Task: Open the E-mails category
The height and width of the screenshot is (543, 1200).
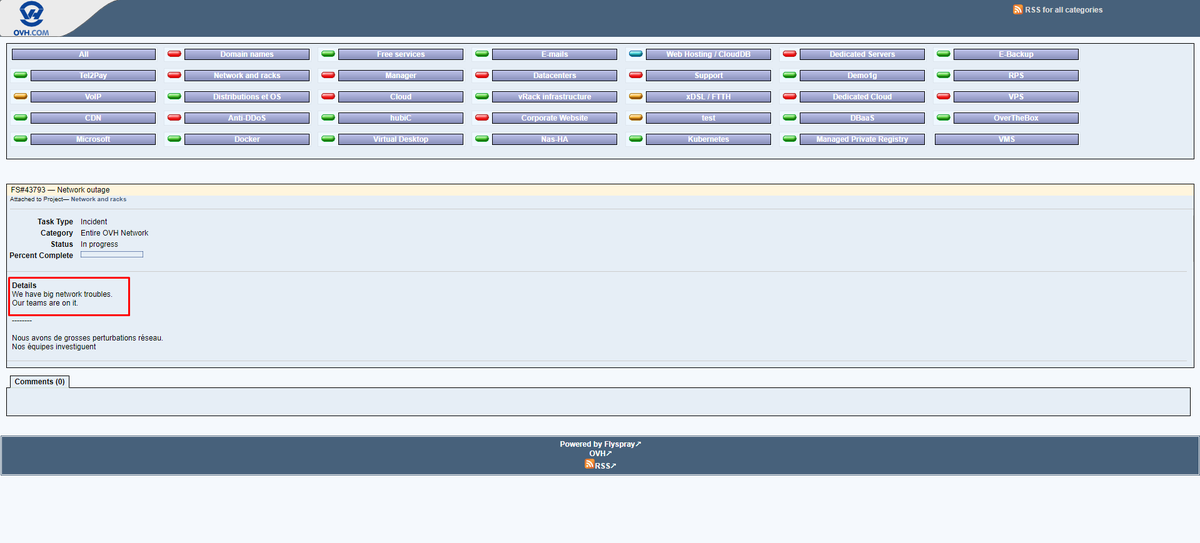Action: (x=555, y=54)
